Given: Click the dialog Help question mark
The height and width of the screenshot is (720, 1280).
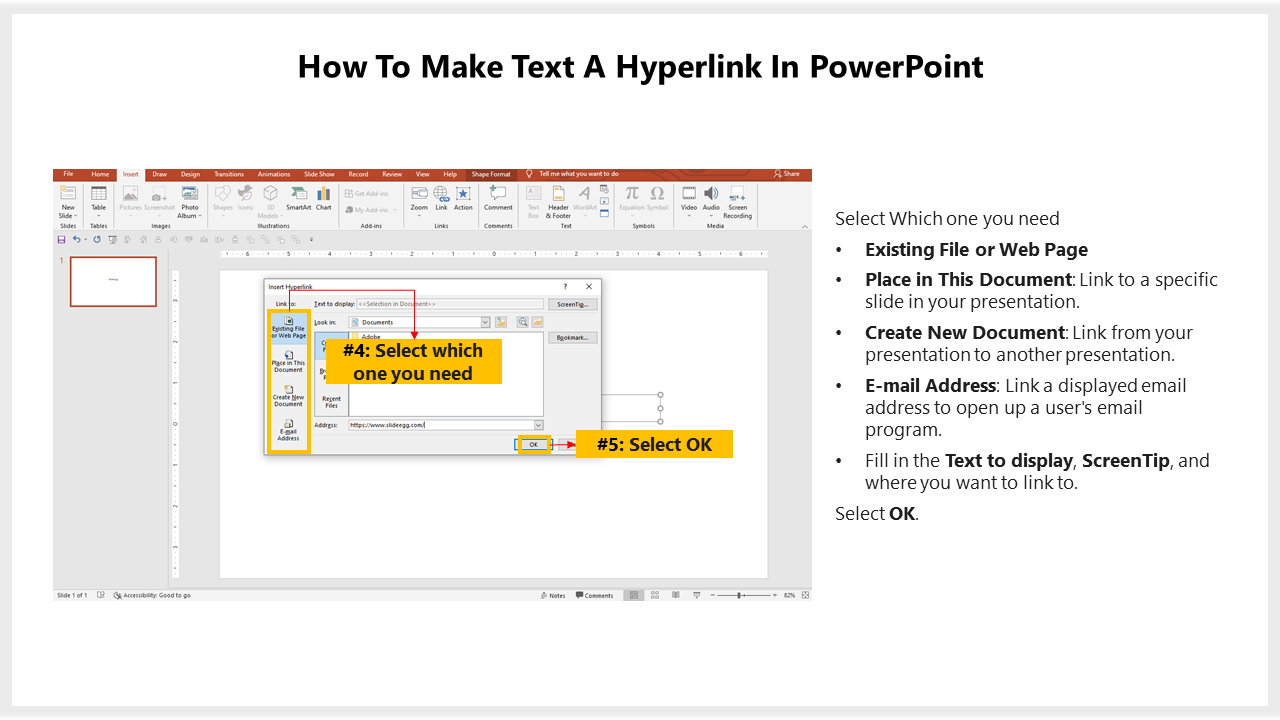Looking at the screenshot, I should click(565, 287).
